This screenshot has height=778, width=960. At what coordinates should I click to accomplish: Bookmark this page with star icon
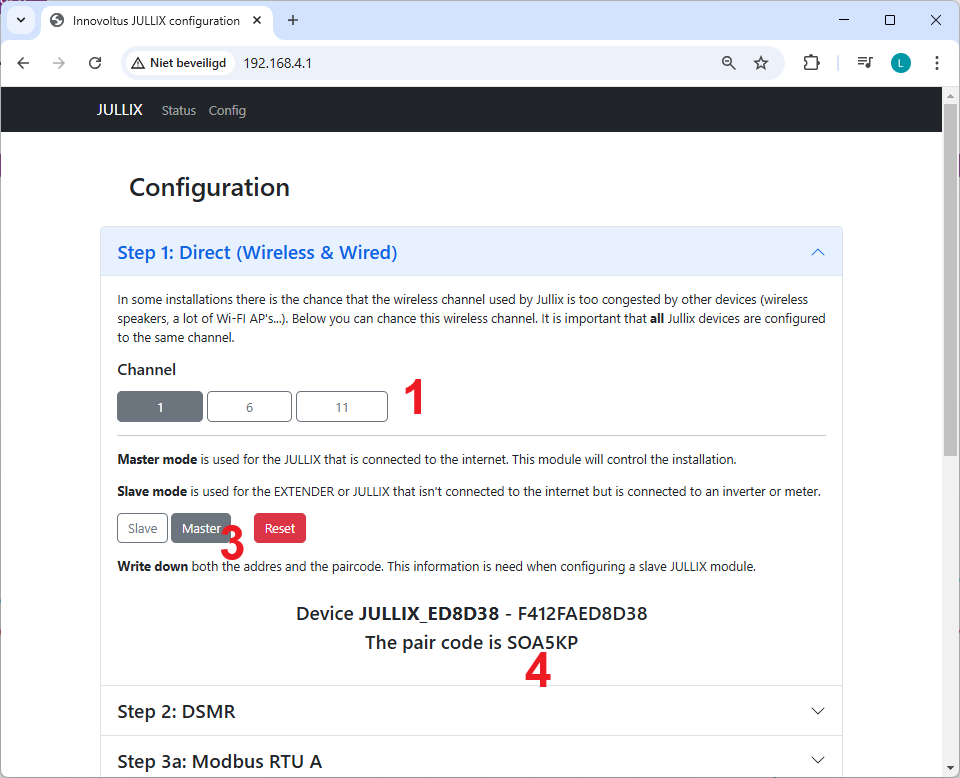[761, 63]
